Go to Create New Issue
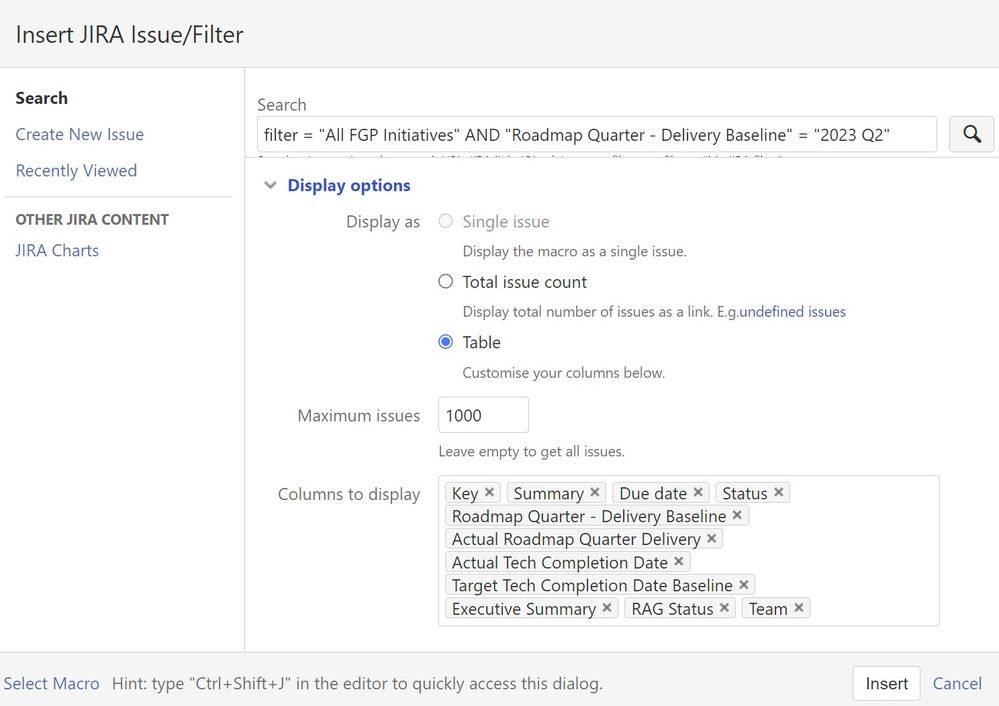999x706 pixels. coord(80,134)
